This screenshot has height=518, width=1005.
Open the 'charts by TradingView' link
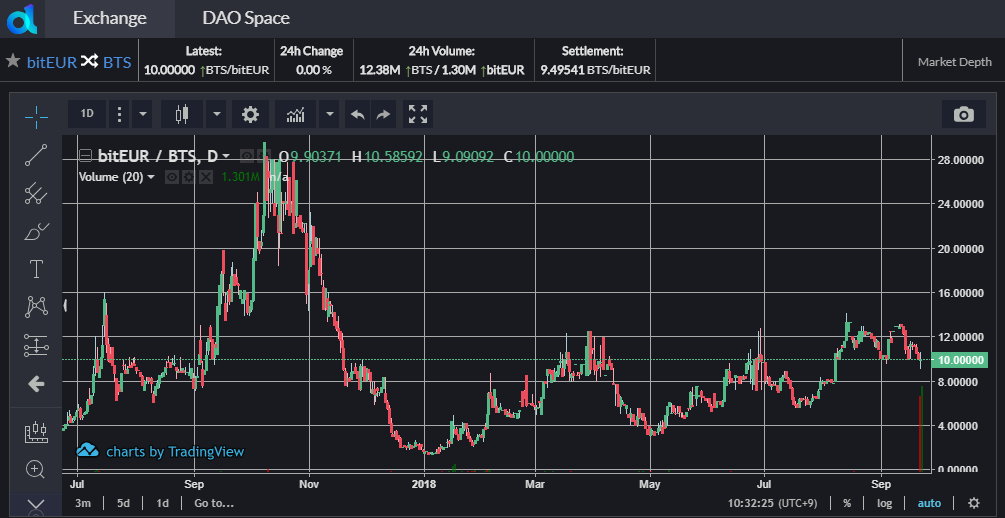pos(174,451)
